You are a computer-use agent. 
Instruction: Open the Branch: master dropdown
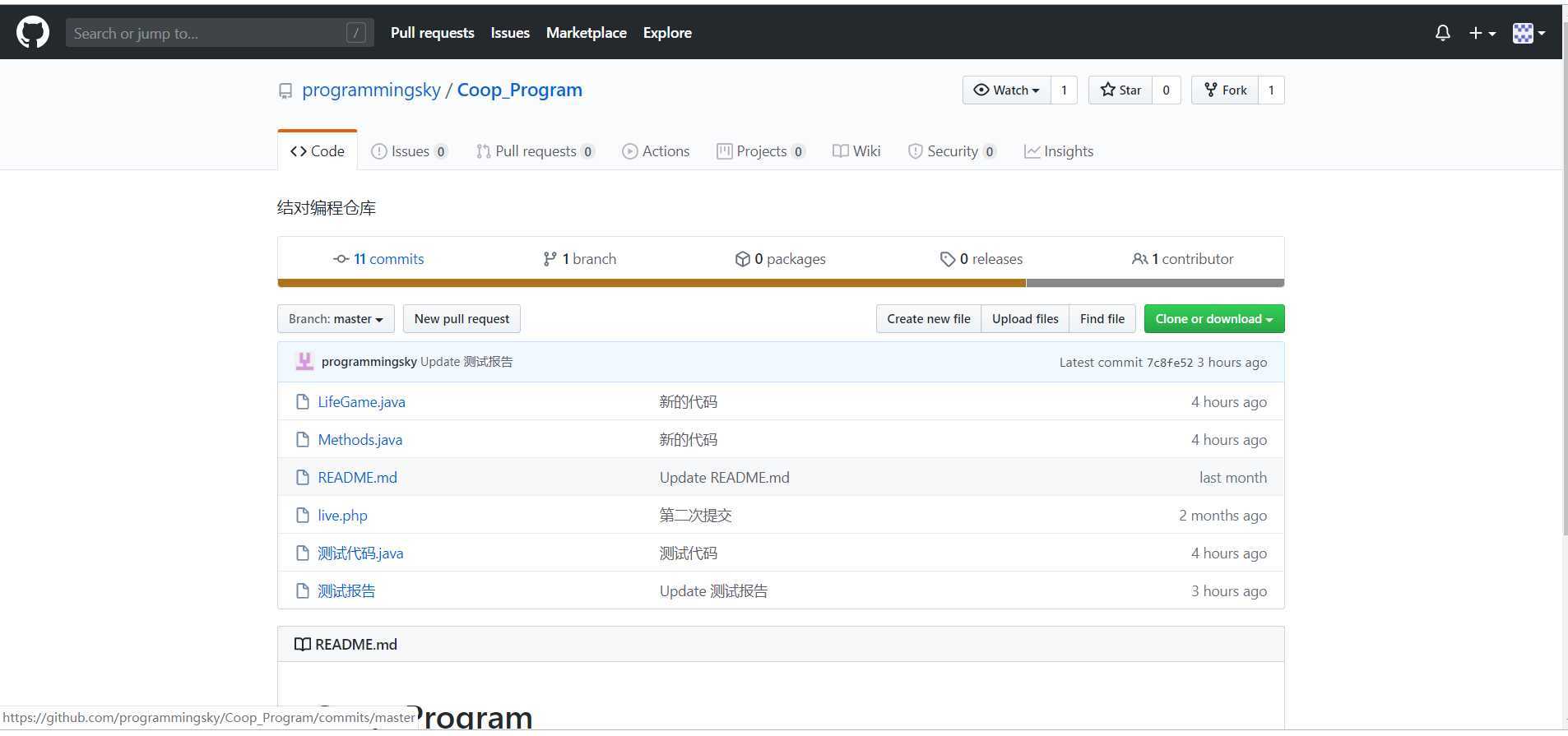pyautogui.click(x=336, y=319)
